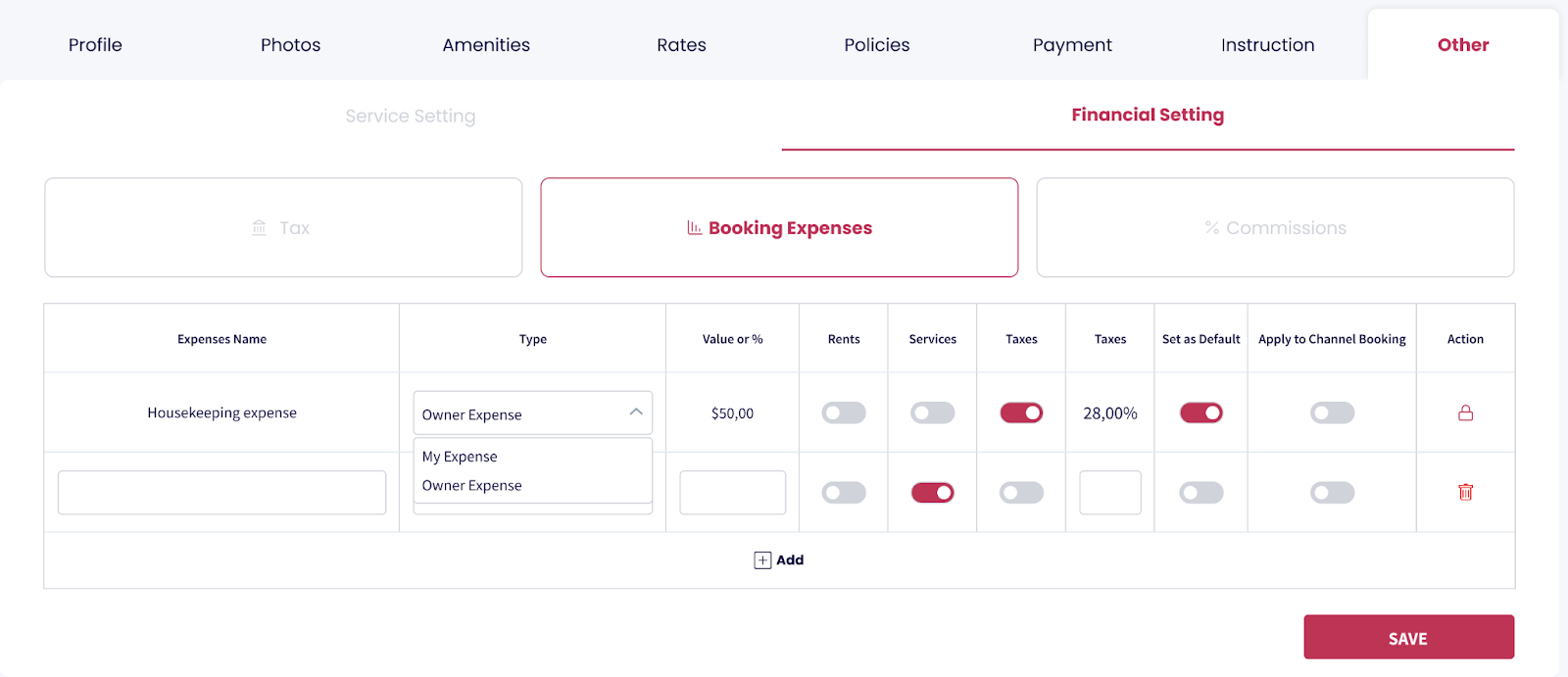
Task: Click the red trash delete icon
Action: coord(1465,493)
